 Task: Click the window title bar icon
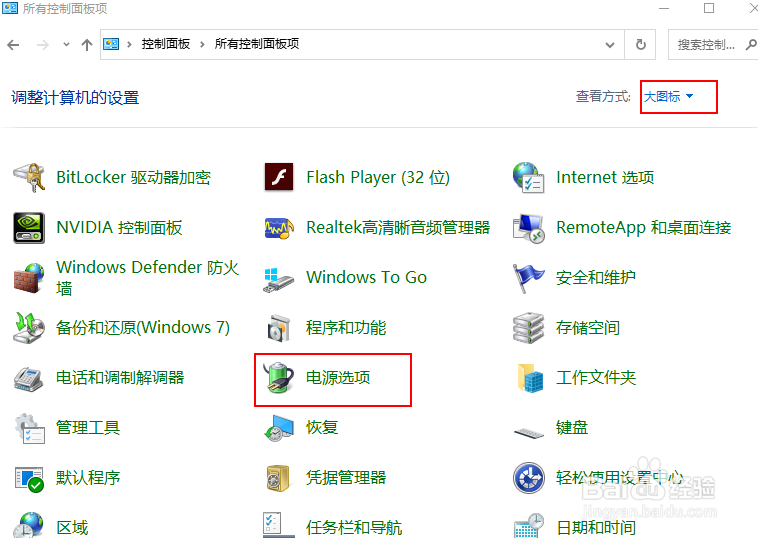point(10,8)
